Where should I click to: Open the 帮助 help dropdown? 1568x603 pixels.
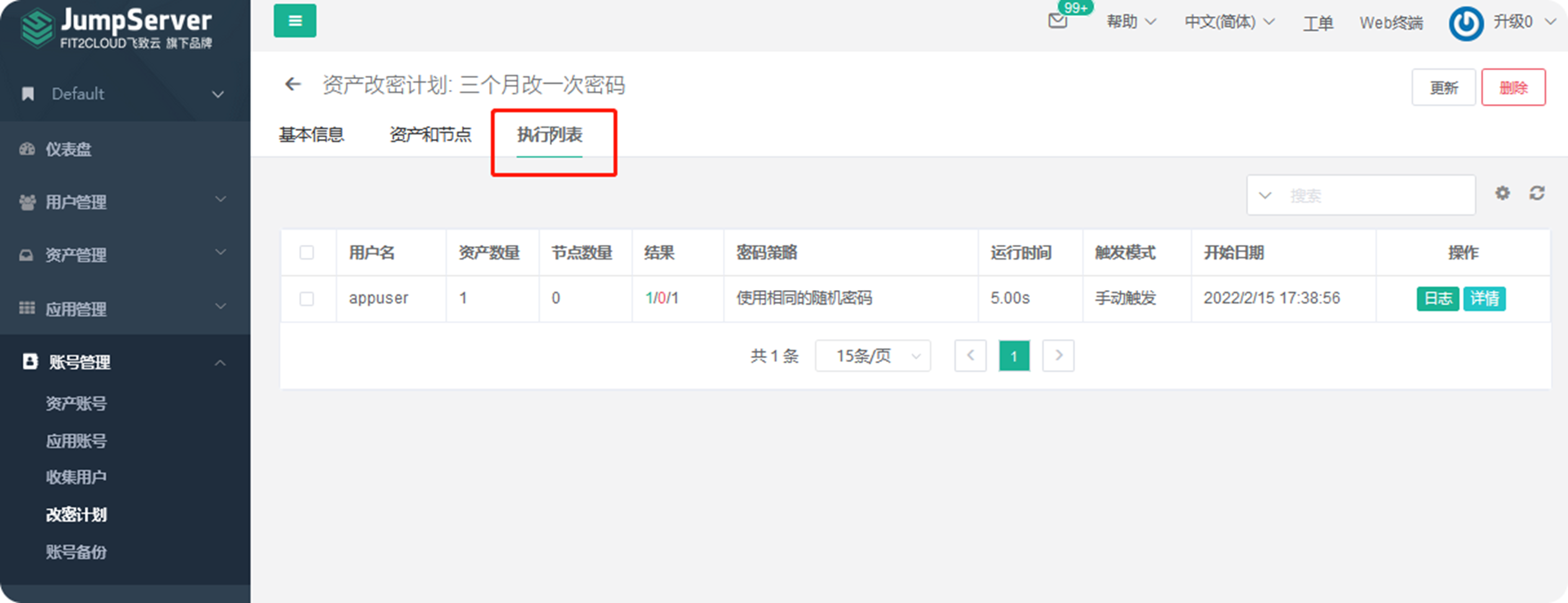1129,22
